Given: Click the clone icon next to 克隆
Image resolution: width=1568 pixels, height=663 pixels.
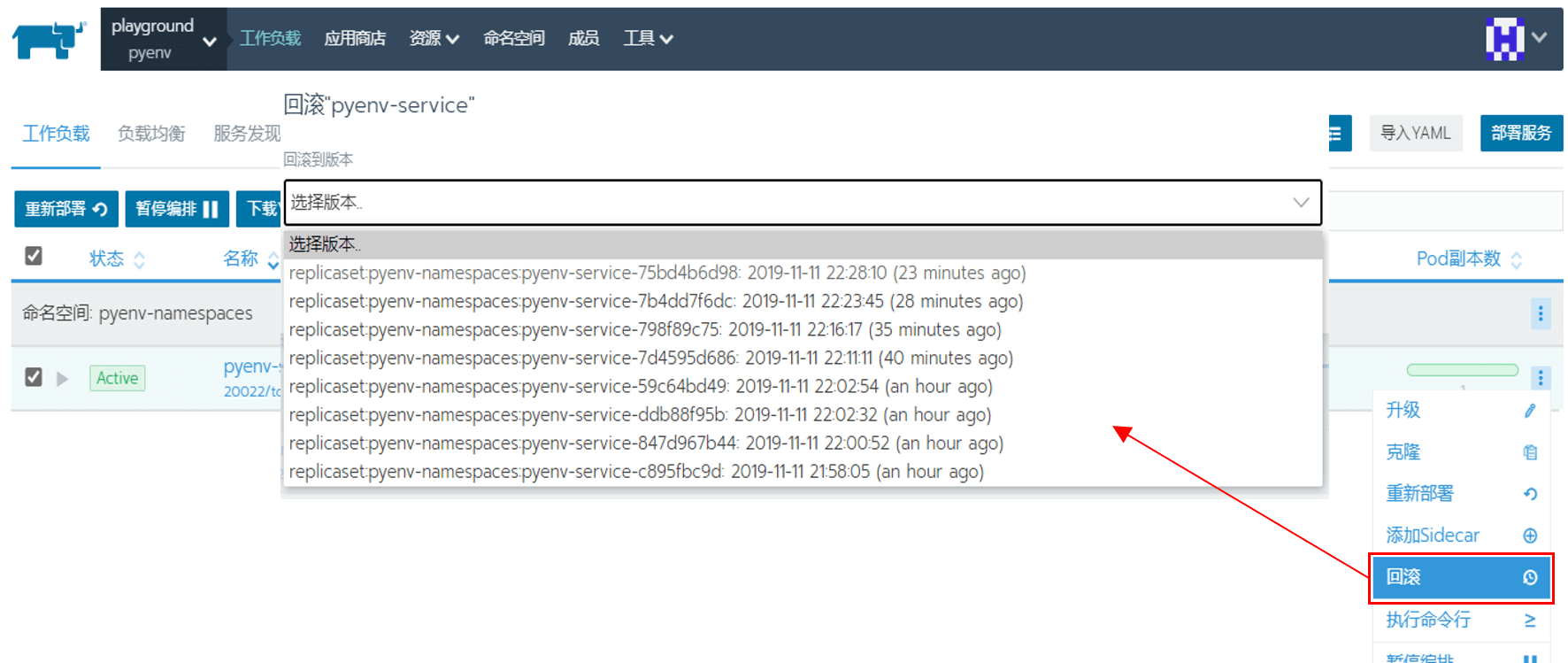Looking at the screenshot, I should (1530, 452).
